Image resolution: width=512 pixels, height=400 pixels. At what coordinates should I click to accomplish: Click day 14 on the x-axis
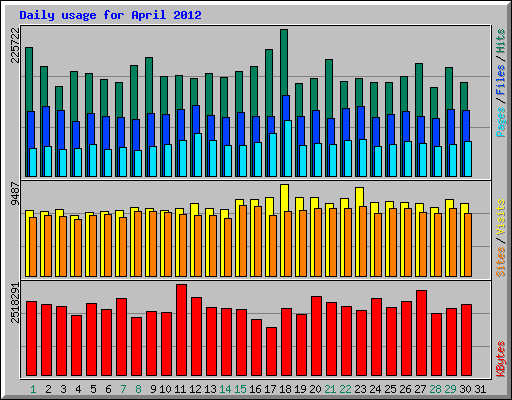(x=225, y=389)
